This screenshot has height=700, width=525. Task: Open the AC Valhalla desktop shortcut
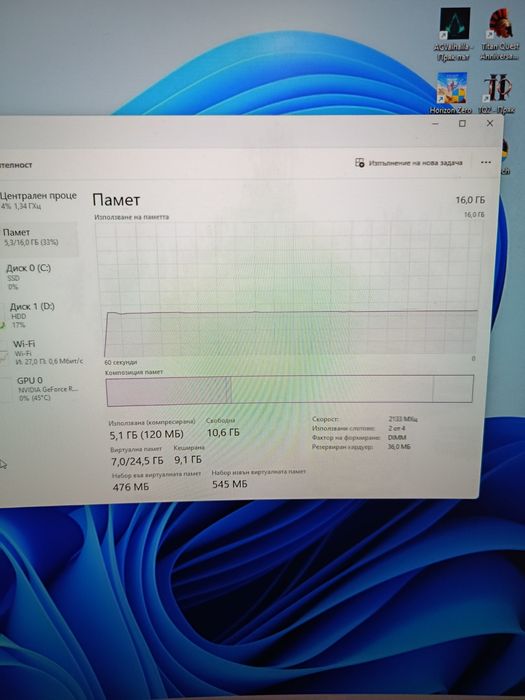(x=454, y=34)
